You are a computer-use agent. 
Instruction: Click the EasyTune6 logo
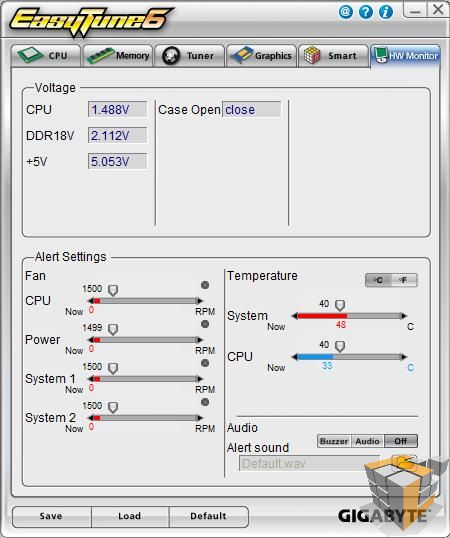(x=91, y=21)
